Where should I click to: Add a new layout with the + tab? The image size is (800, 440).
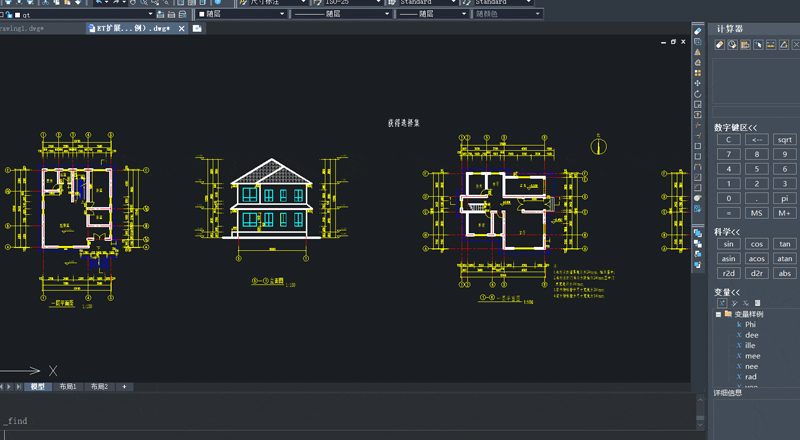click(x=124, y=387)
